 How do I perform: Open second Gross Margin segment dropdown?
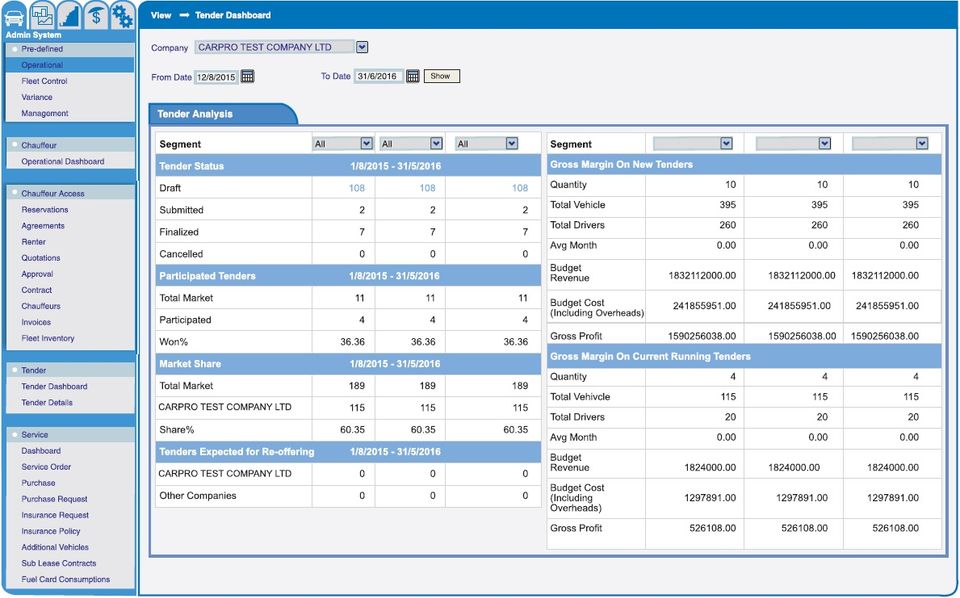[825, 143]
